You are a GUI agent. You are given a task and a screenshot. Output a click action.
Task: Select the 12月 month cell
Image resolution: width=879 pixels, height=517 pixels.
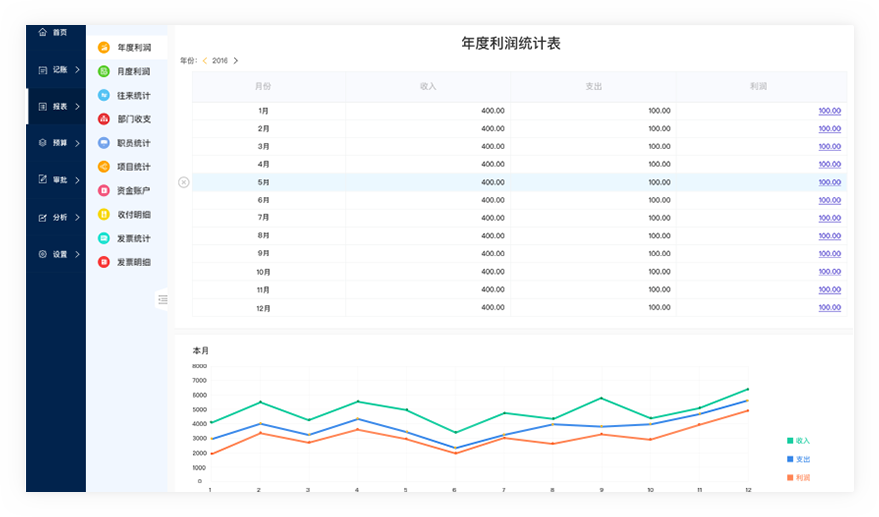263,308
